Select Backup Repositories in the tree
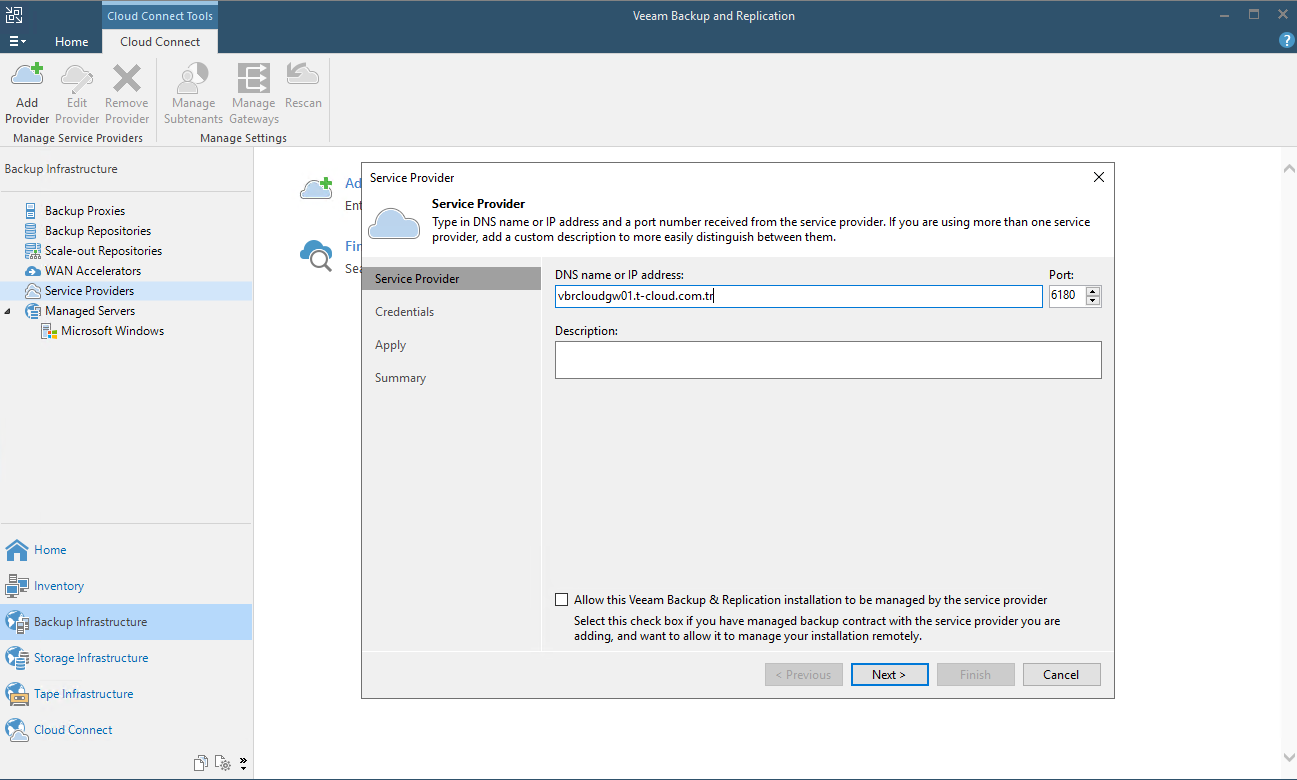Image resolution: width=1297 pixels, height=780 pixels. point(98,231)
